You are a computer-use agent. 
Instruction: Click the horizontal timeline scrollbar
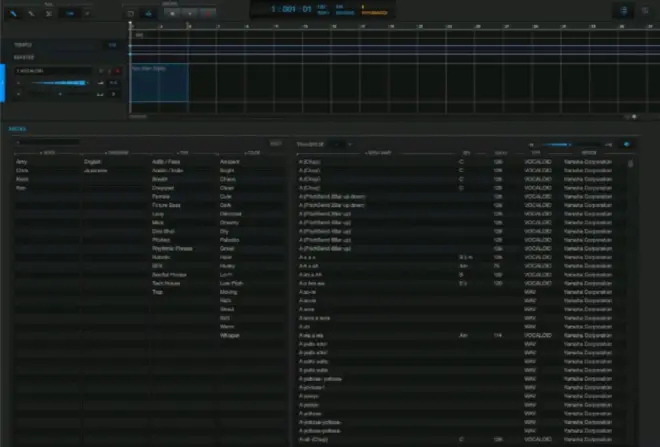[x=138, y=117]
